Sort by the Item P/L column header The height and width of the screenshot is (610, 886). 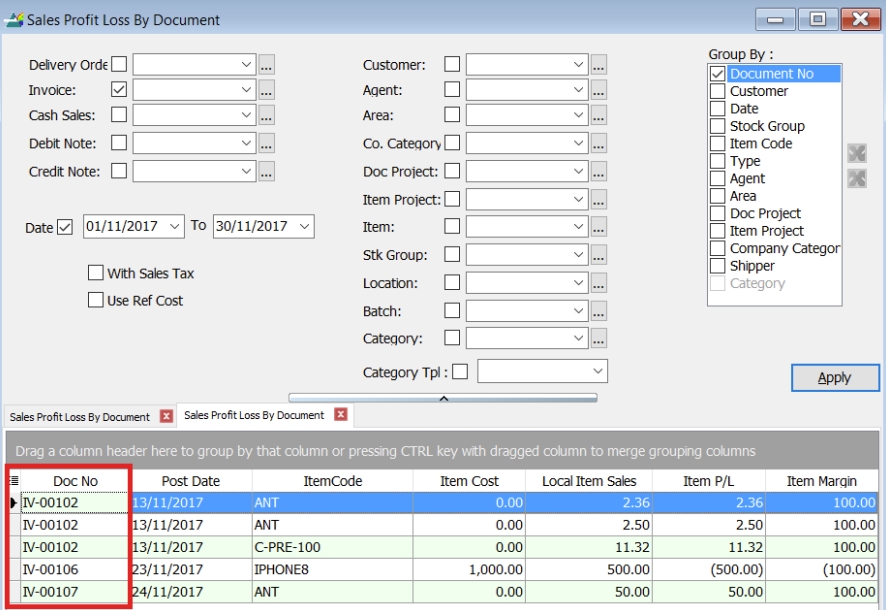click(709, 481)
